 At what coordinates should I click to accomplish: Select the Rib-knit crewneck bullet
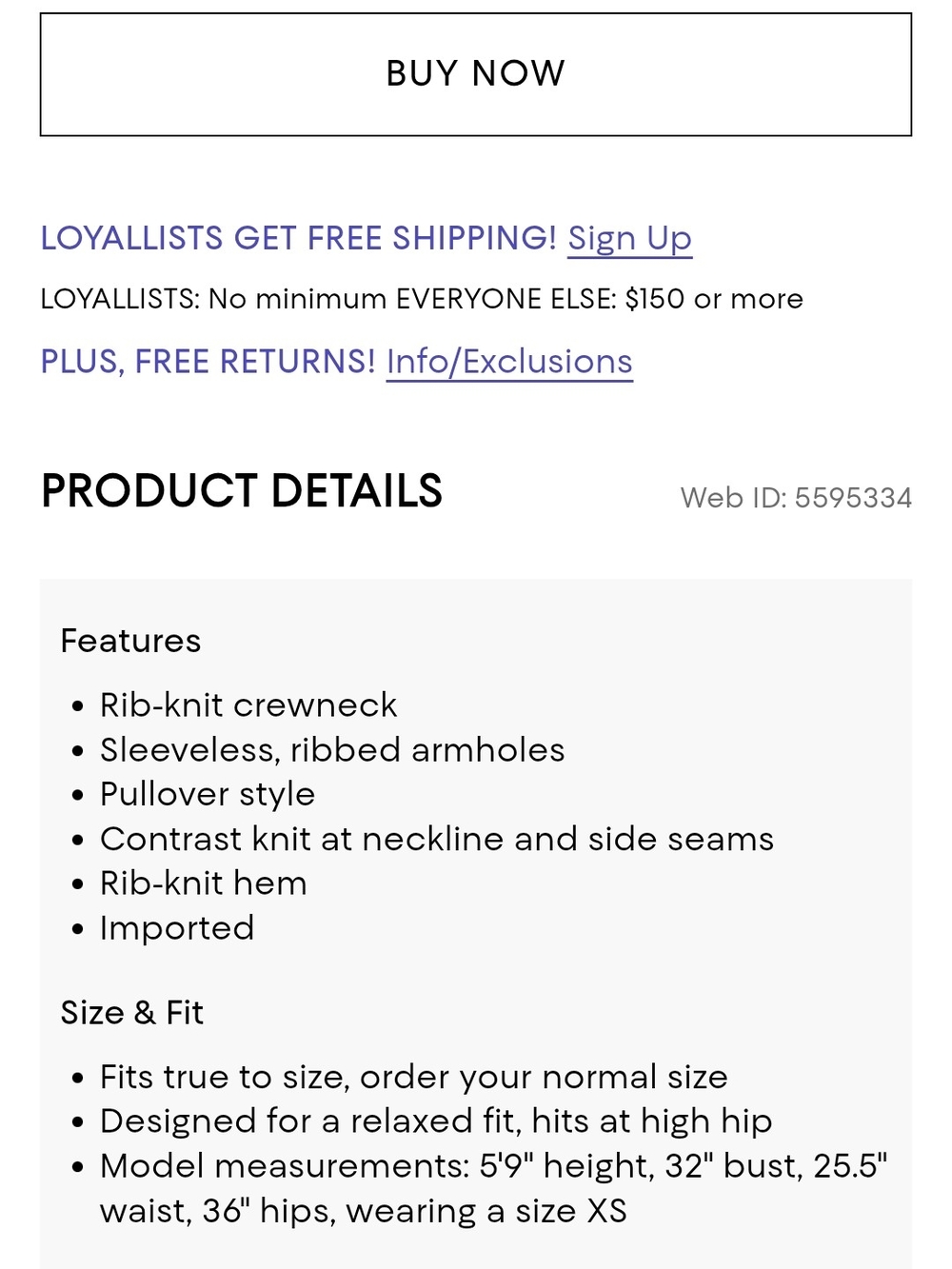pyautogui.click(x=248, y=705)
